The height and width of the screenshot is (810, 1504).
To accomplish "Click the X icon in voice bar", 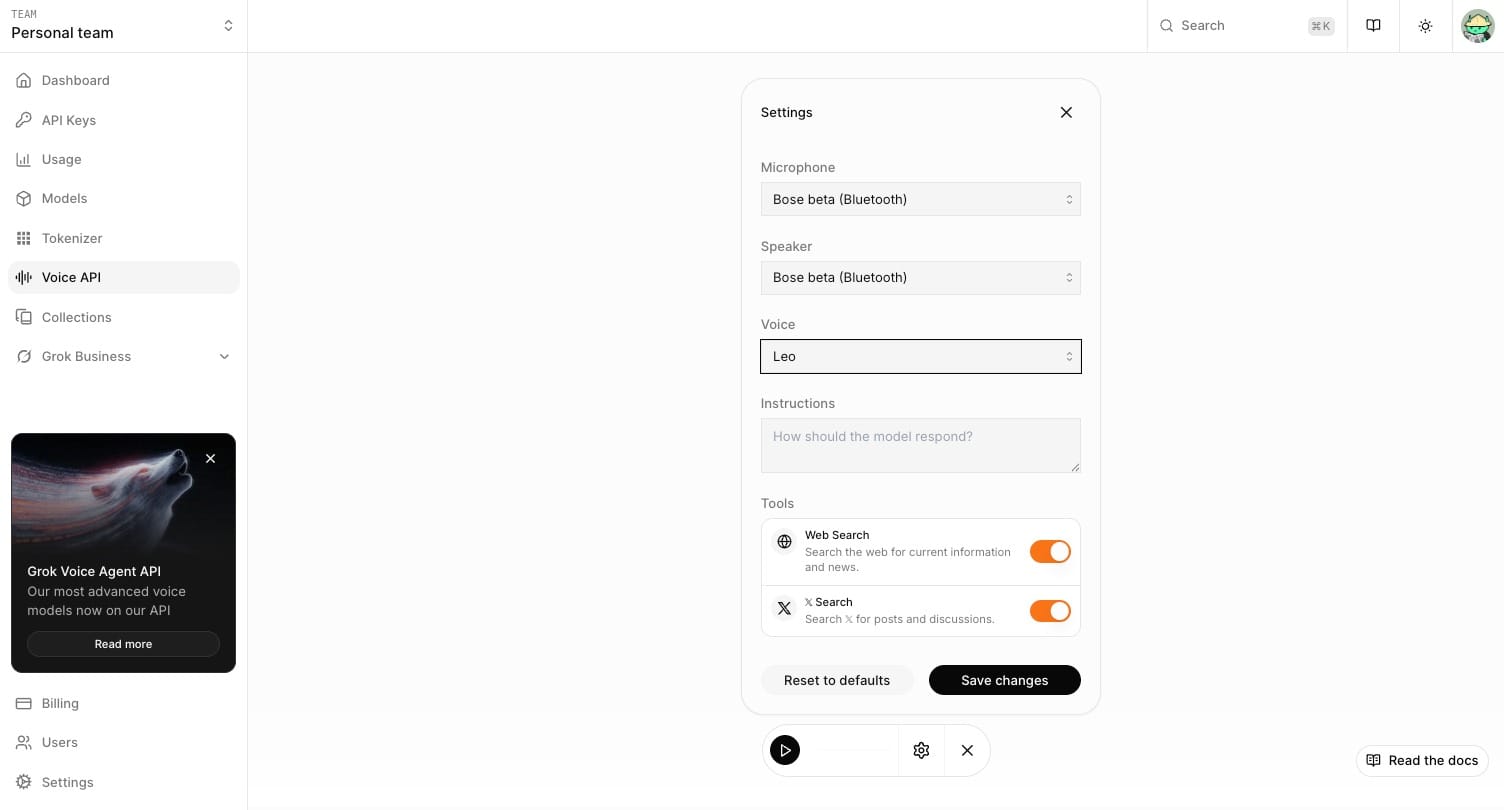I will [967, 750].
